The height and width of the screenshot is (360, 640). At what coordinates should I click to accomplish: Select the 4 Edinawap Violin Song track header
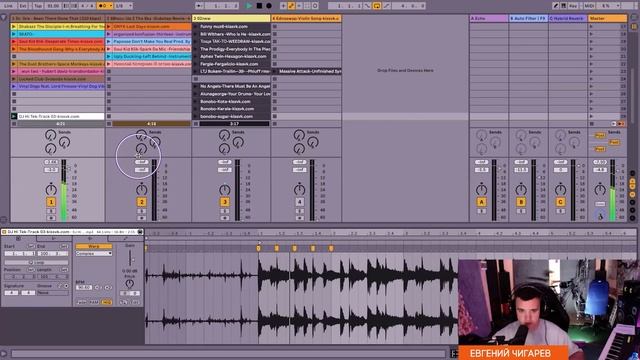[x=306, y=18]
